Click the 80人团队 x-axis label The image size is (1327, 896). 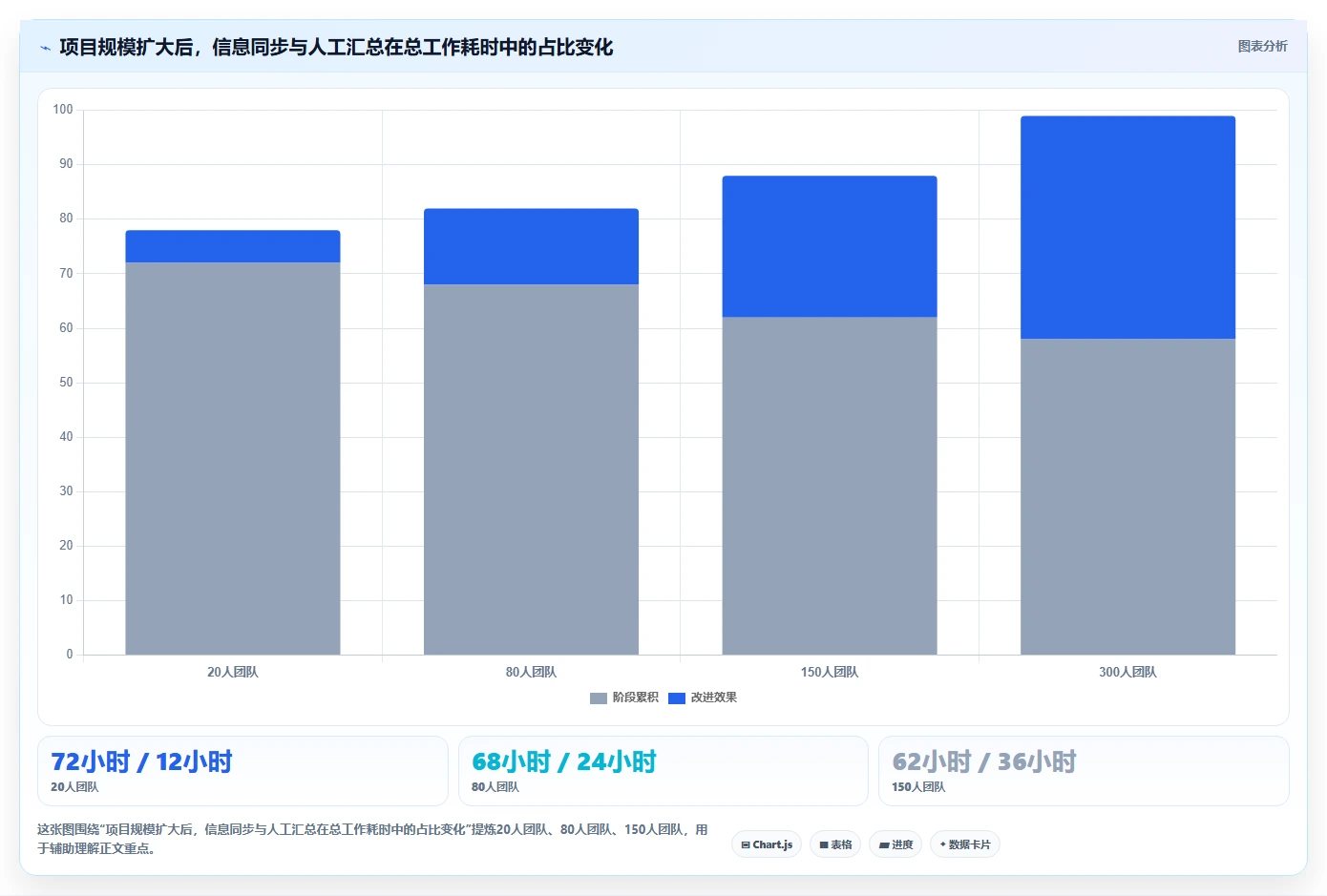pyautogui.click(x=531, y=672)
